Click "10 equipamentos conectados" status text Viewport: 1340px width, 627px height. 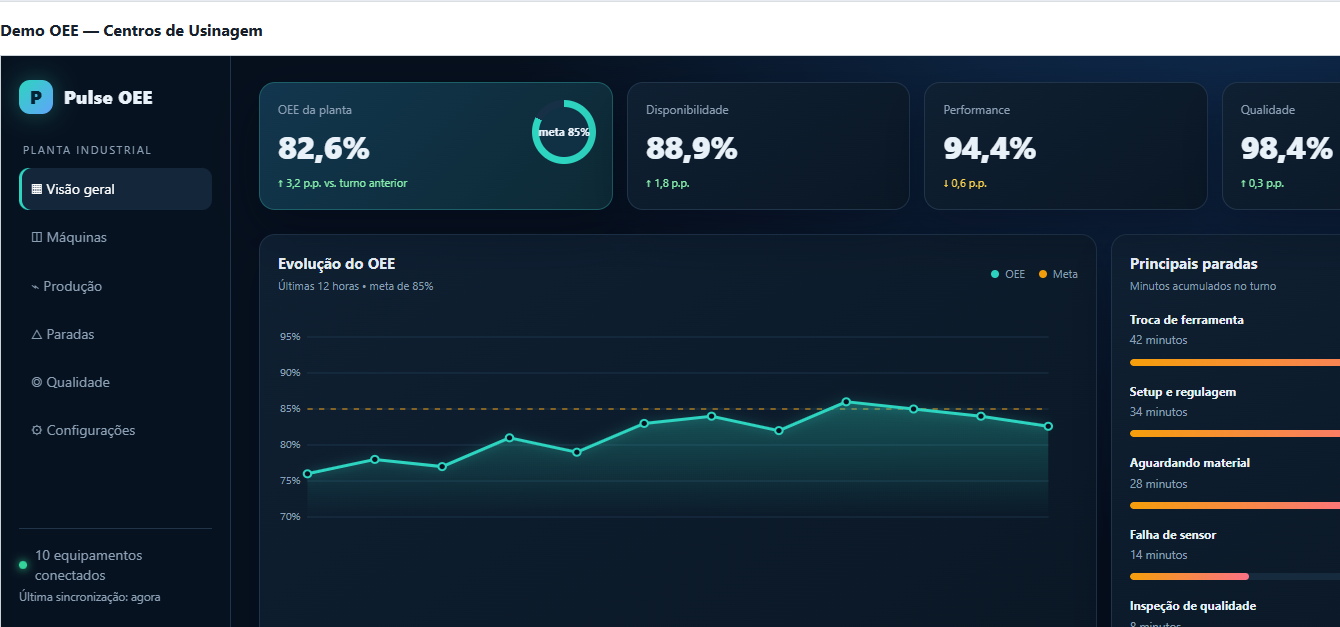[89, 565]
